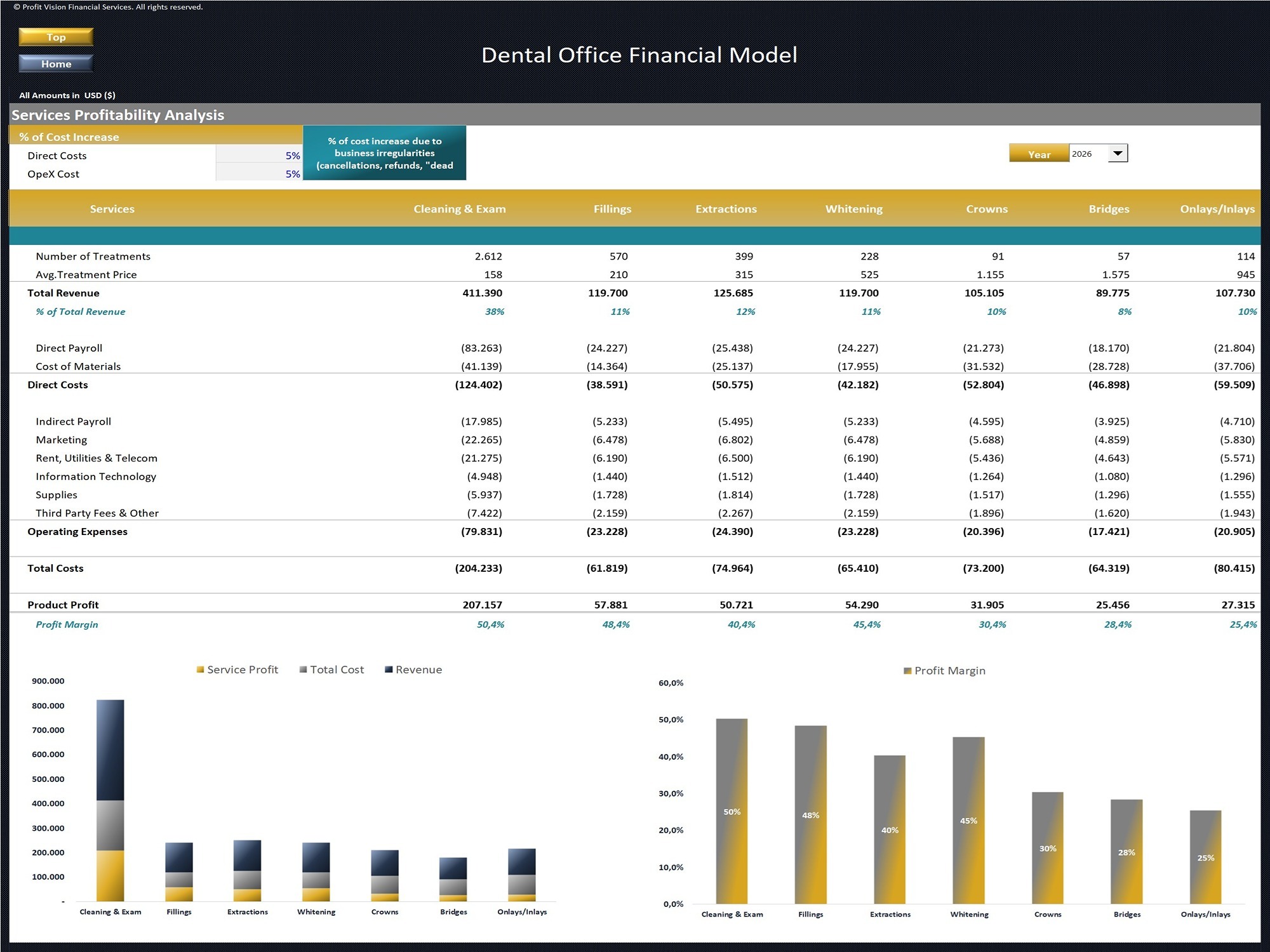Click the Crowns average price 1.155
The height and width of the screenshot is (952, 1270).
point(990,275)
